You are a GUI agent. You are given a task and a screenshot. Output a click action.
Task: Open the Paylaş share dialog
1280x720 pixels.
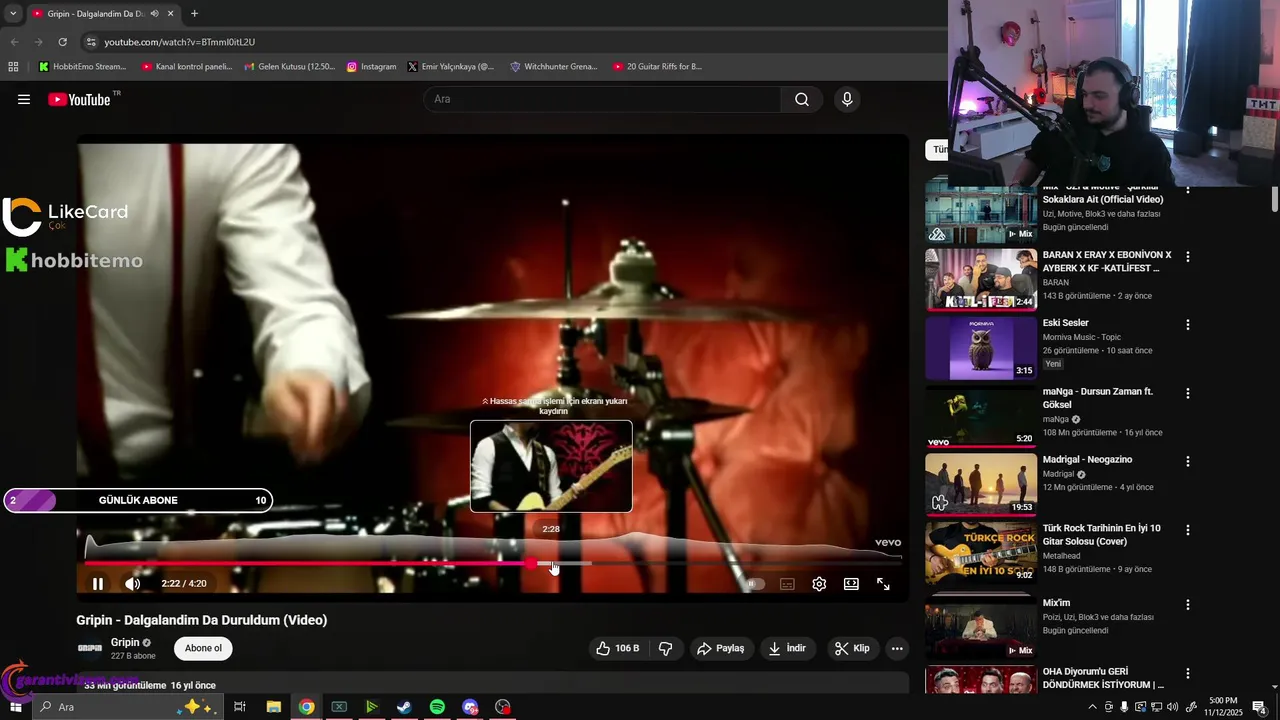click(x=721, y=648)
